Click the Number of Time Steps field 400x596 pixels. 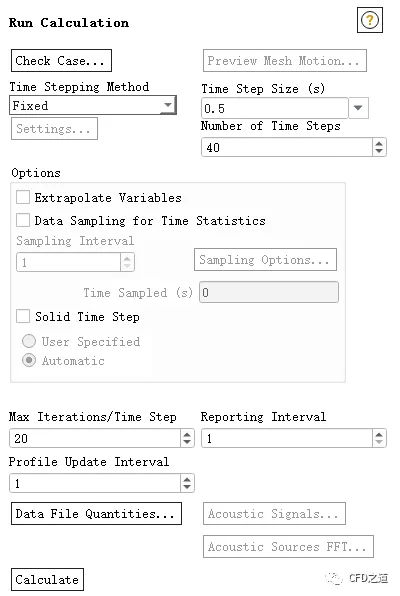pyautogui.click(x=287, y=147)
